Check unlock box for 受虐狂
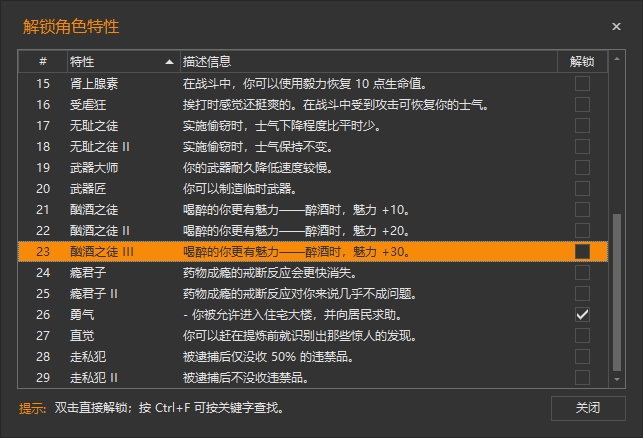 [582, 105]
